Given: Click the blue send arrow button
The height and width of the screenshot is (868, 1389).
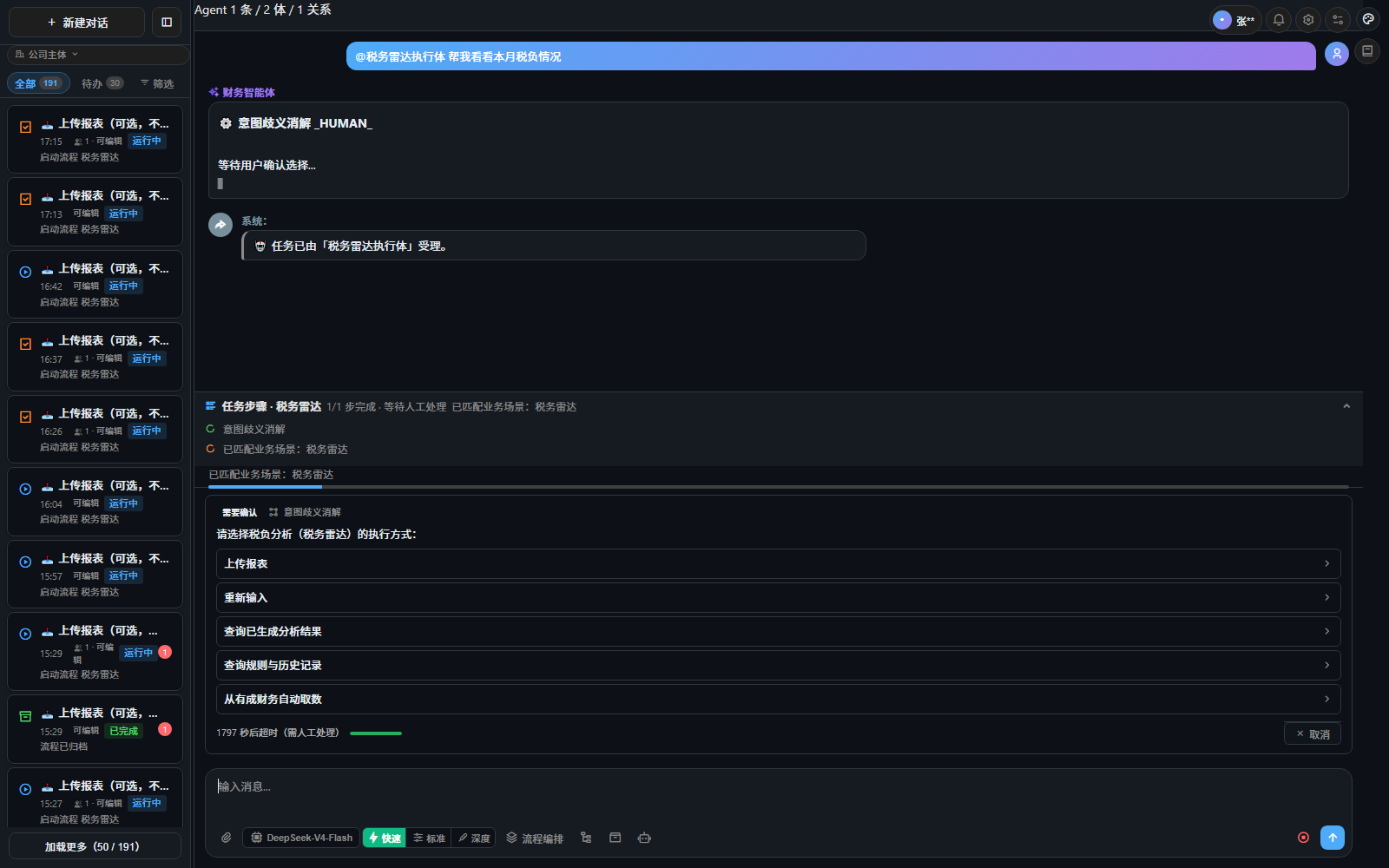Looking at the screenshot, I should tap(1333, 838).
